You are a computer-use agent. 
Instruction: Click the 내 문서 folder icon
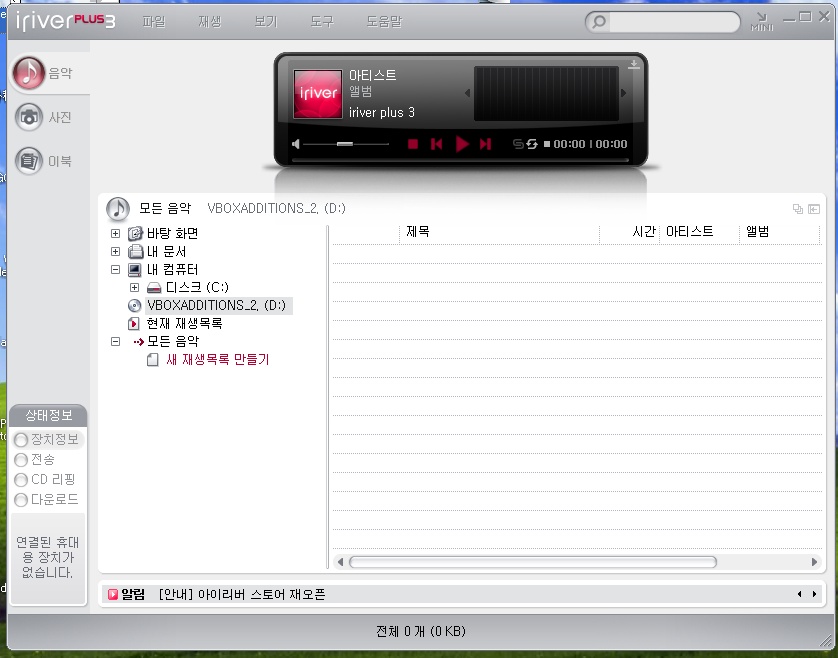coord(135,251)
